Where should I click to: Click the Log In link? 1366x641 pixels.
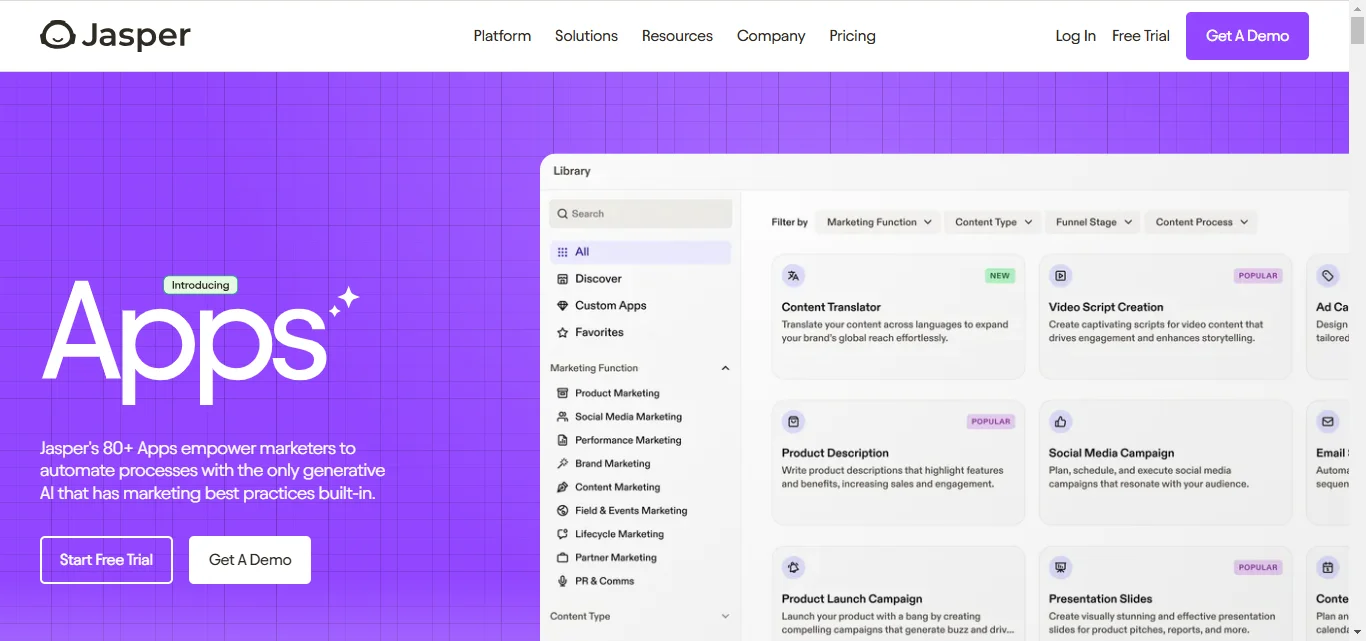tap(1075, 36)
